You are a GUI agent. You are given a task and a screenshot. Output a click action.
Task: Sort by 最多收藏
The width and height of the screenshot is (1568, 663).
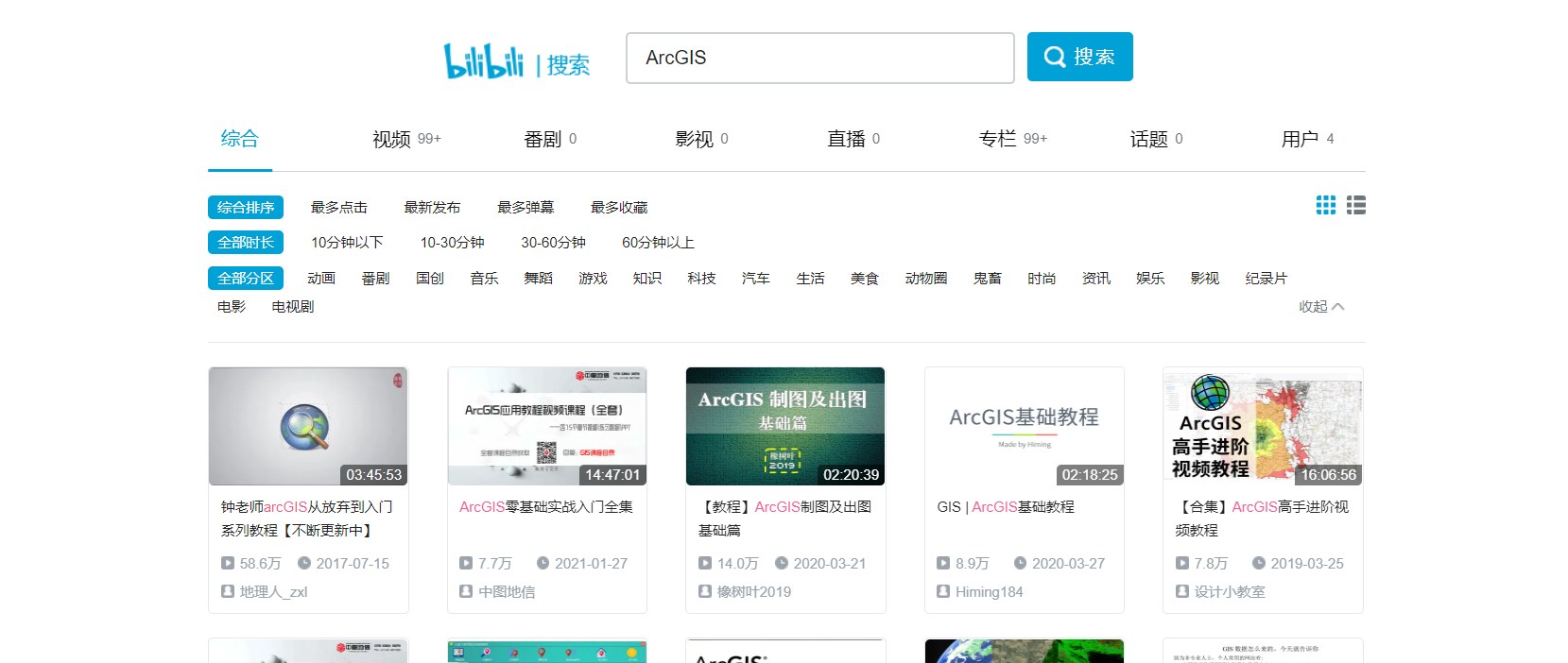pyautogui.click(x=619, y=207)
